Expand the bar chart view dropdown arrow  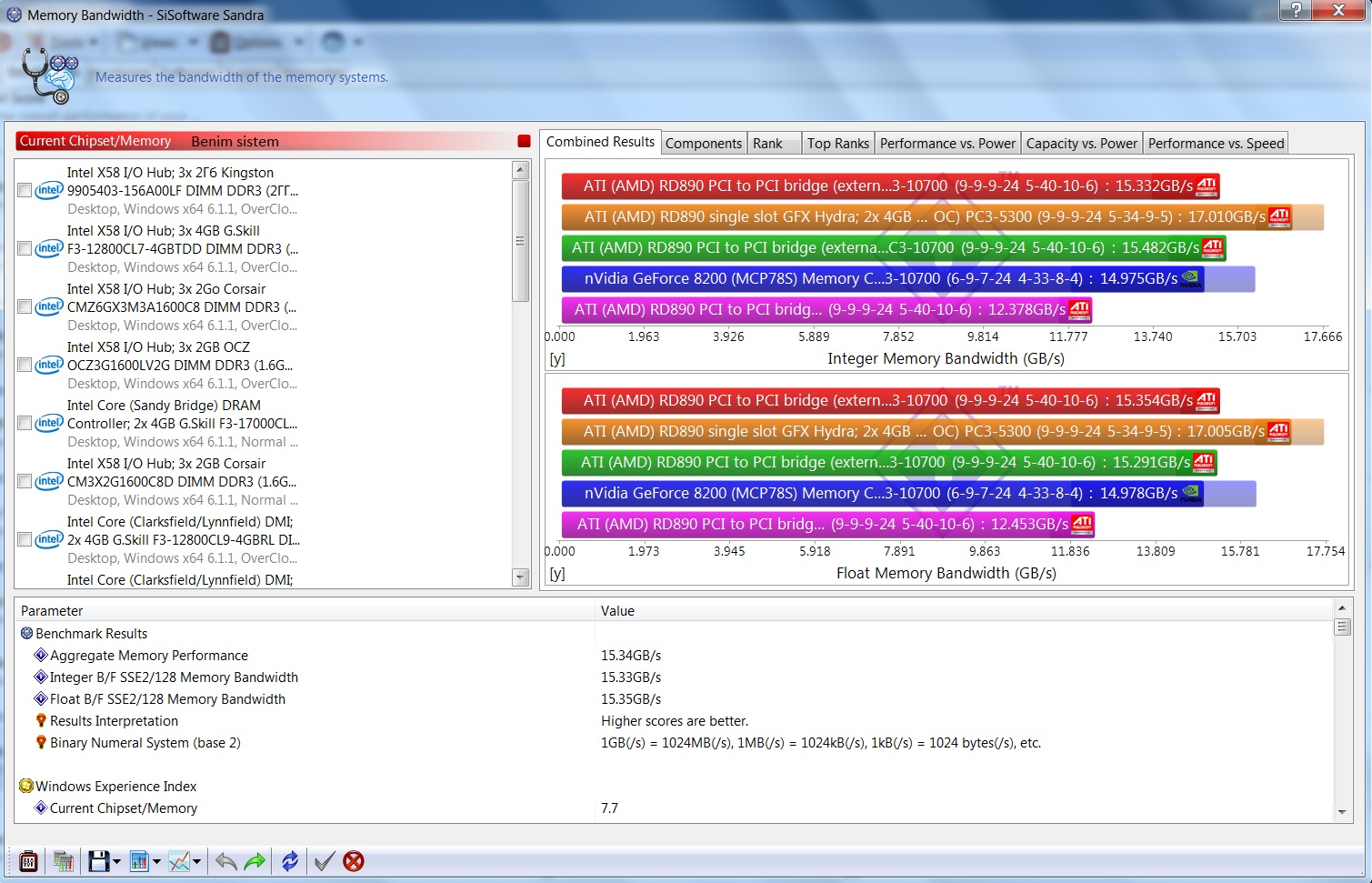click(x=156, y=862)
